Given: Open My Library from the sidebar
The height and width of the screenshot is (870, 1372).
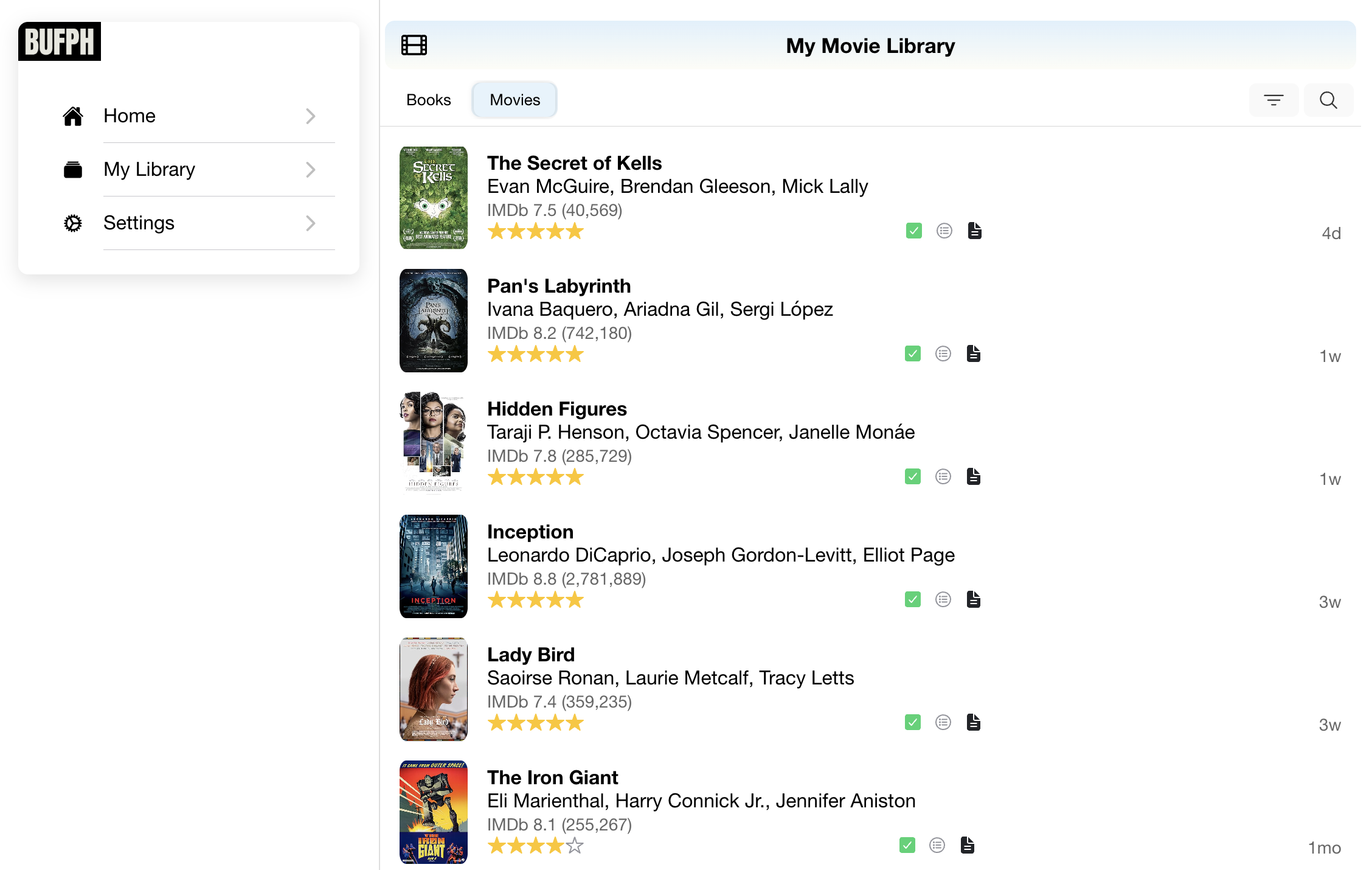Looking at the screenshot, I should 148,169.
